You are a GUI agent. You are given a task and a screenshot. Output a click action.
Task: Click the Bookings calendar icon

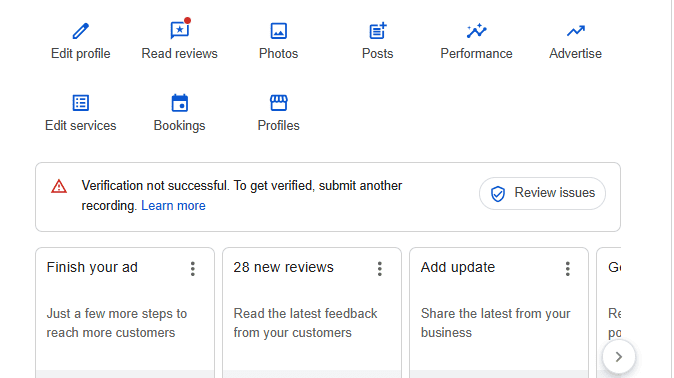[180, 103]
